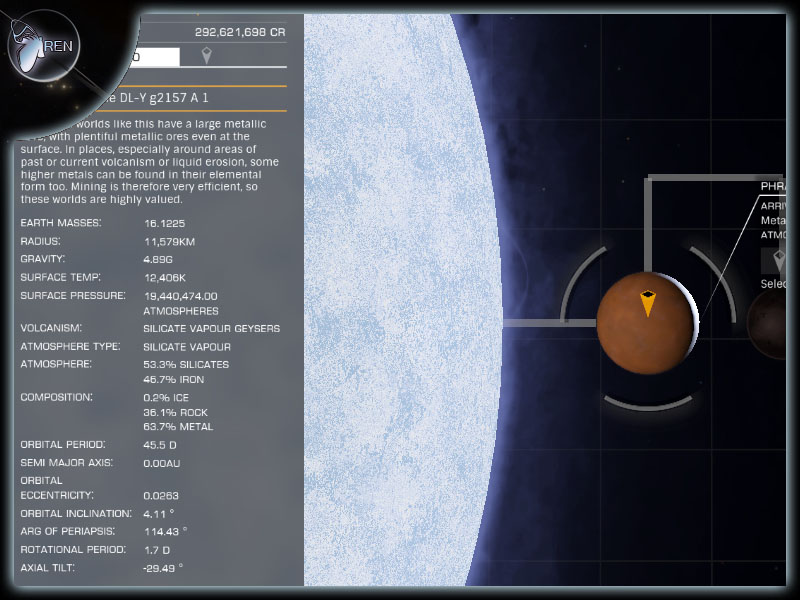Click the atmosphere type value Silicate Vapour

pyautogui.click(x=187, y=347)
